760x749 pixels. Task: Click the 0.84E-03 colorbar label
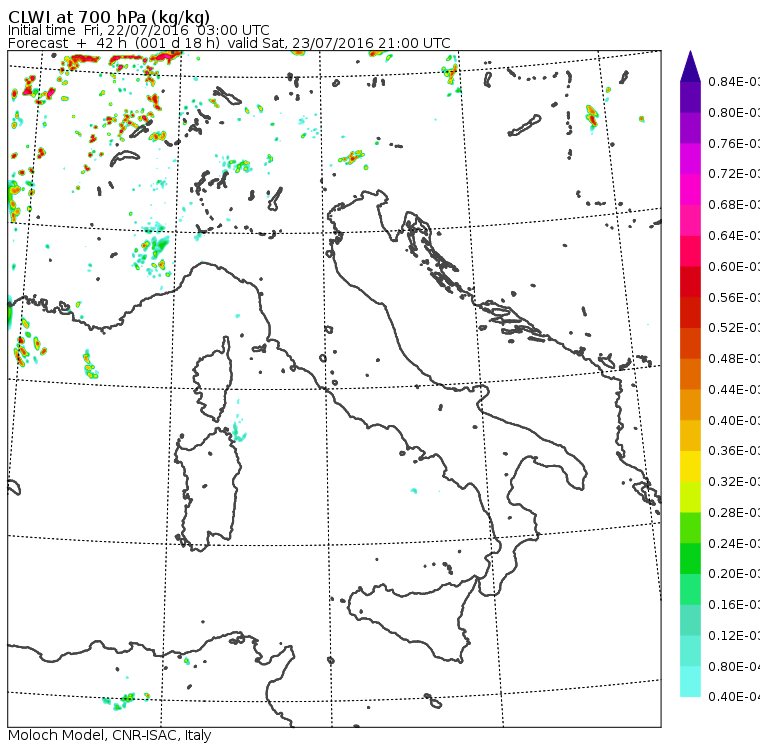[734, 81]
